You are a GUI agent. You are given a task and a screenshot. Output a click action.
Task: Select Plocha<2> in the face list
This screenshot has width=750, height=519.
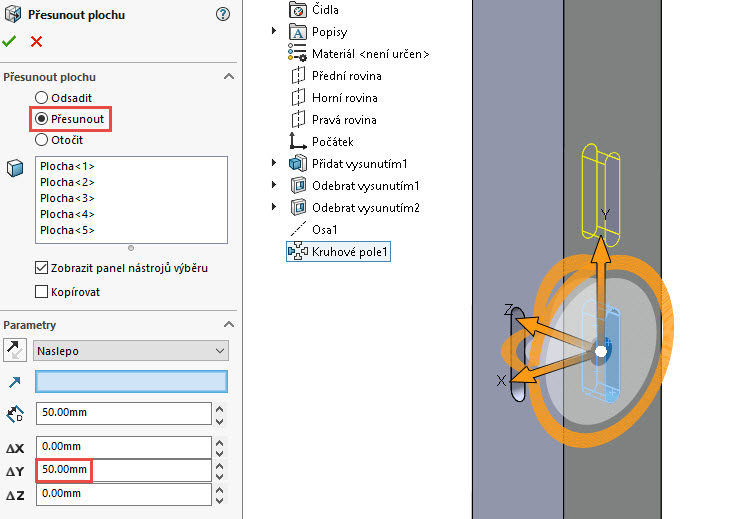point(67,182)
